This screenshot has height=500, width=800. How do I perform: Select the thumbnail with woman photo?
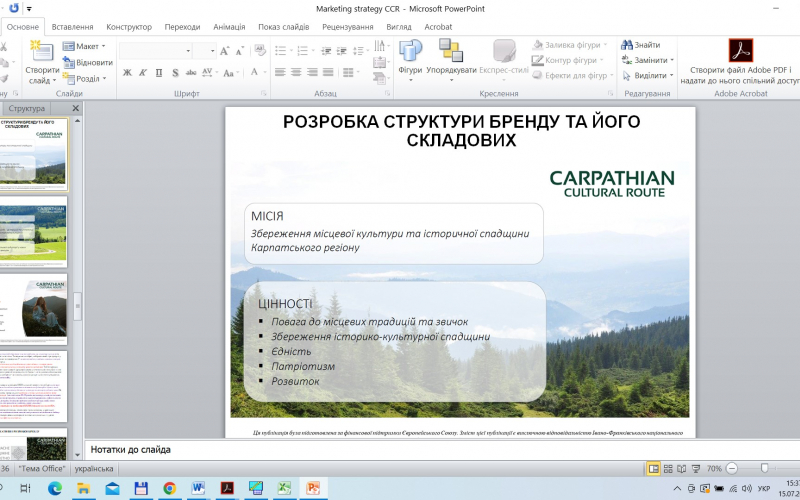click(x=33, y=309)
